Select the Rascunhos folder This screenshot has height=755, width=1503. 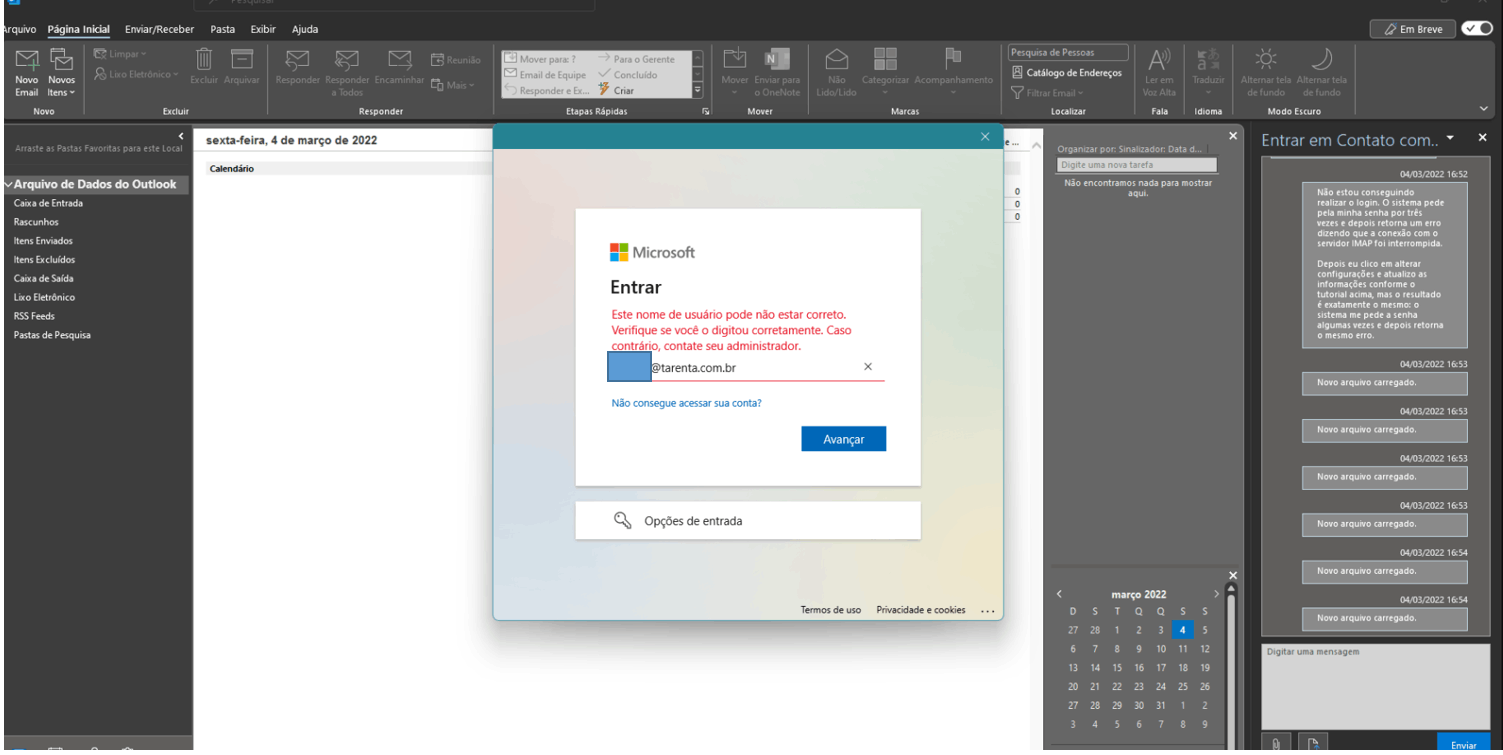tap(36, 222)
